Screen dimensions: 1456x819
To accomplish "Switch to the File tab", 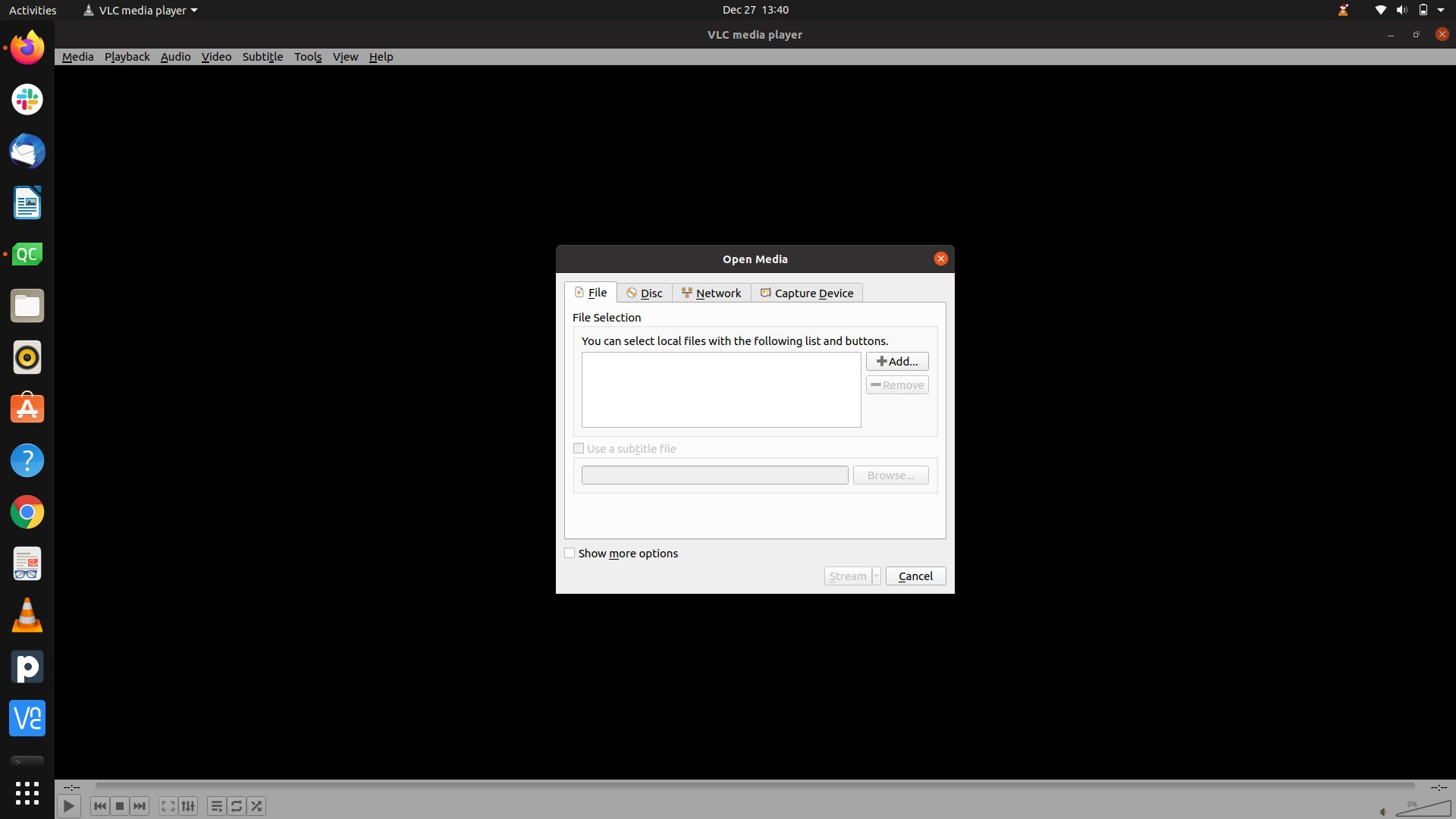I will click(591, 293).
